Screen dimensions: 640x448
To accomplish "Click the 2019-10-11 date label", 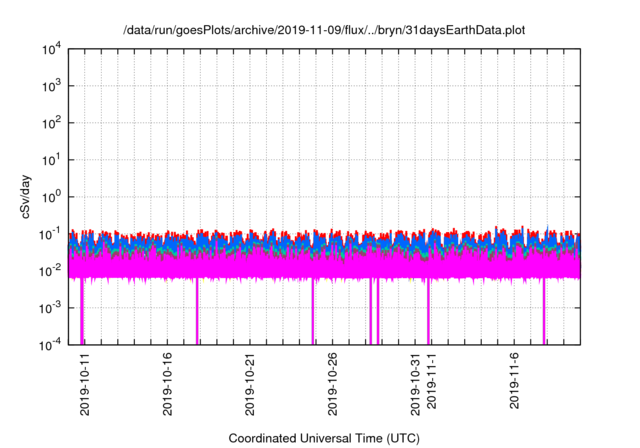I will coord(84,384).
